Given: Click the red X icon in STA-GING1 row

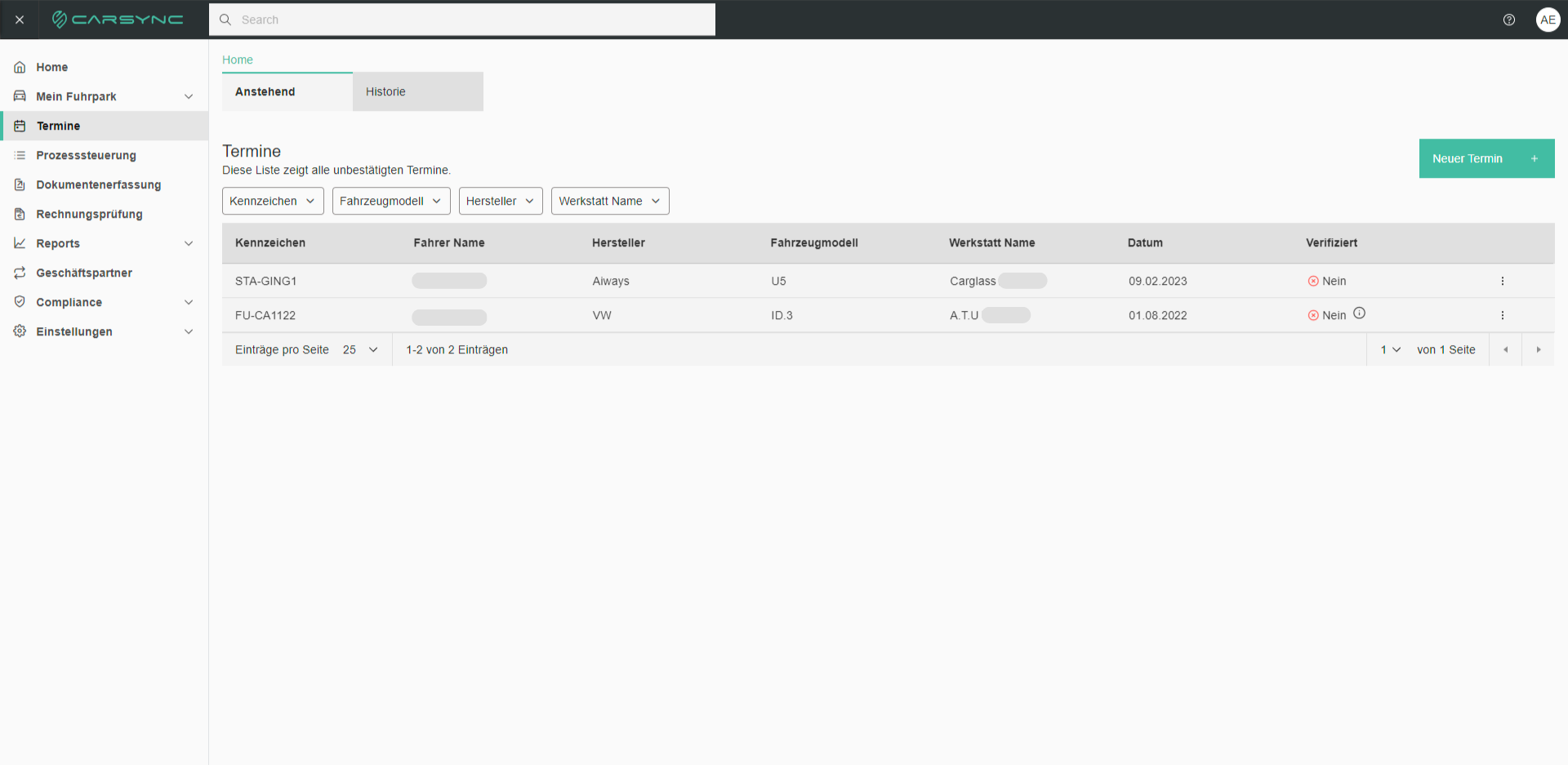Looking at the screenshot, I should (x=1313, y=281).
